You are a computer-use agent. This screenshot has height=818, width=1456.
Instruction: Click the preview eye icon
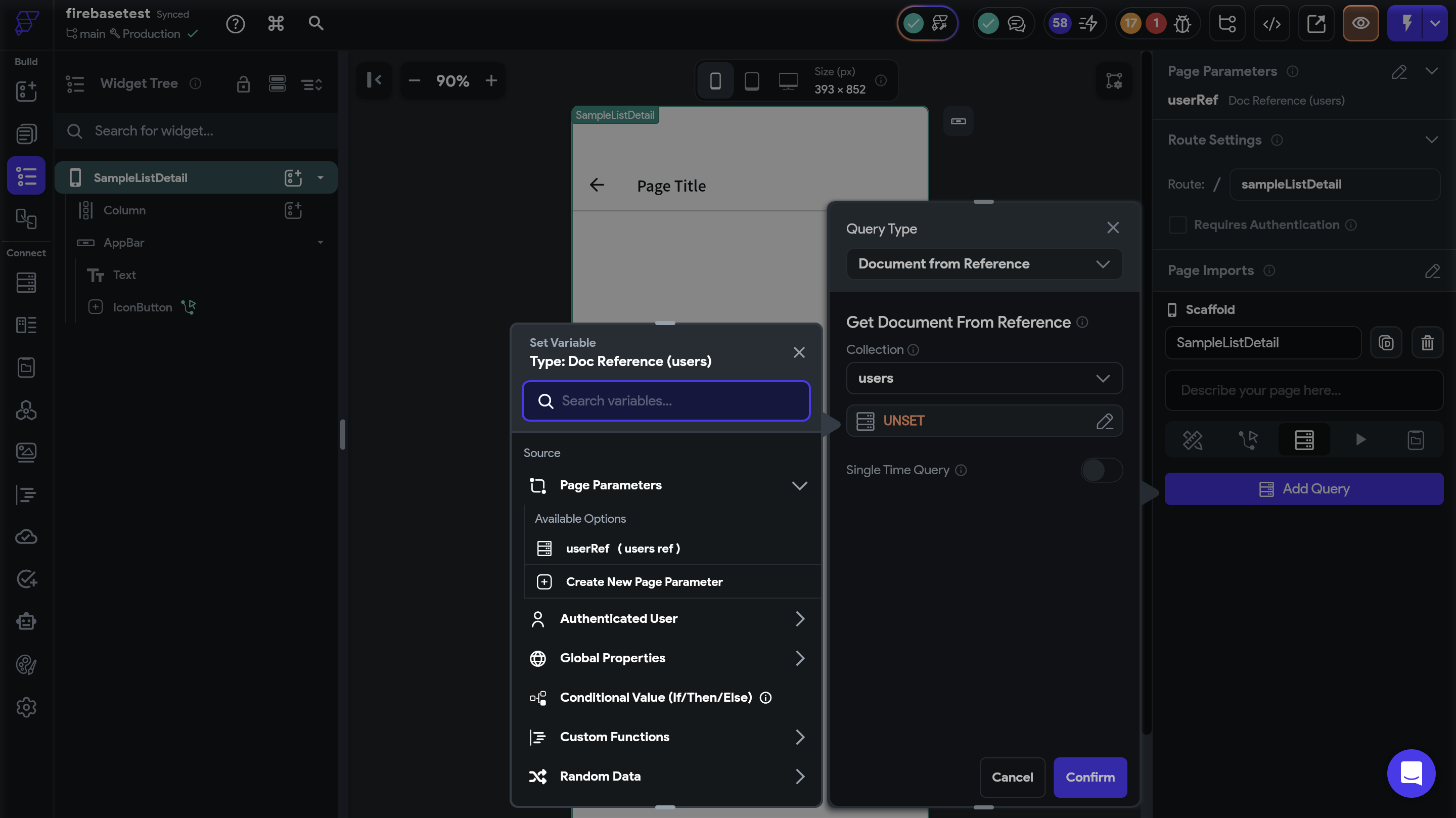pyautogui.click(x=1360, y=23)
